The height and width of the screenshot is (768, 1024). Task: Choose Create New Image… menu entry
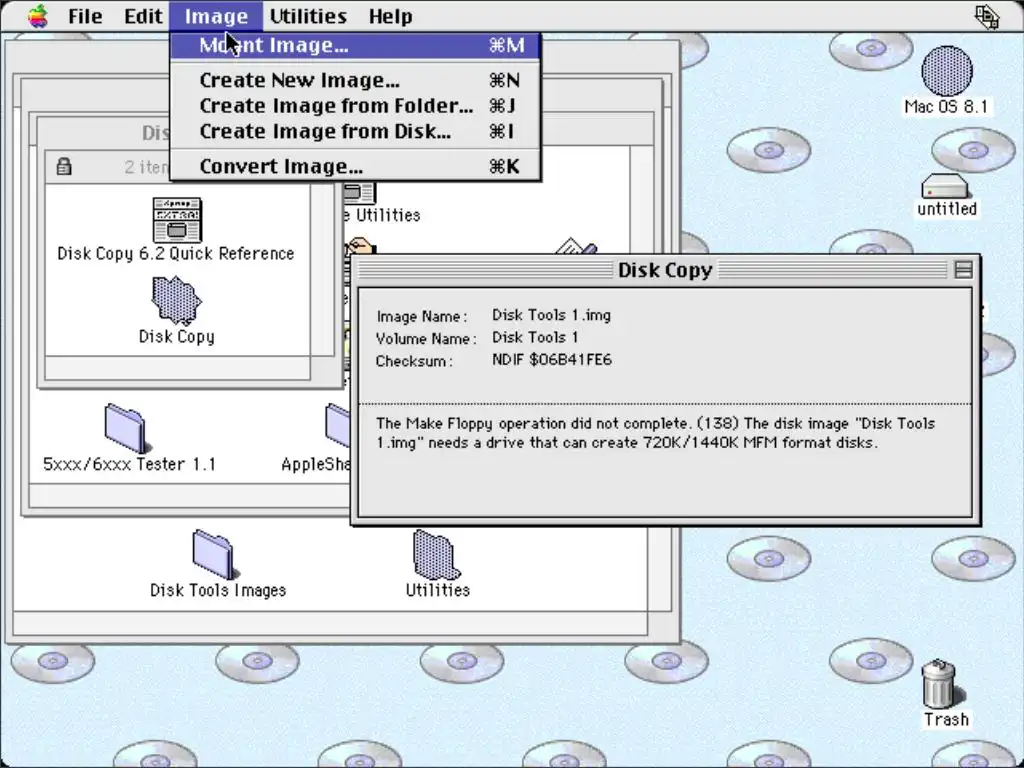355,80
